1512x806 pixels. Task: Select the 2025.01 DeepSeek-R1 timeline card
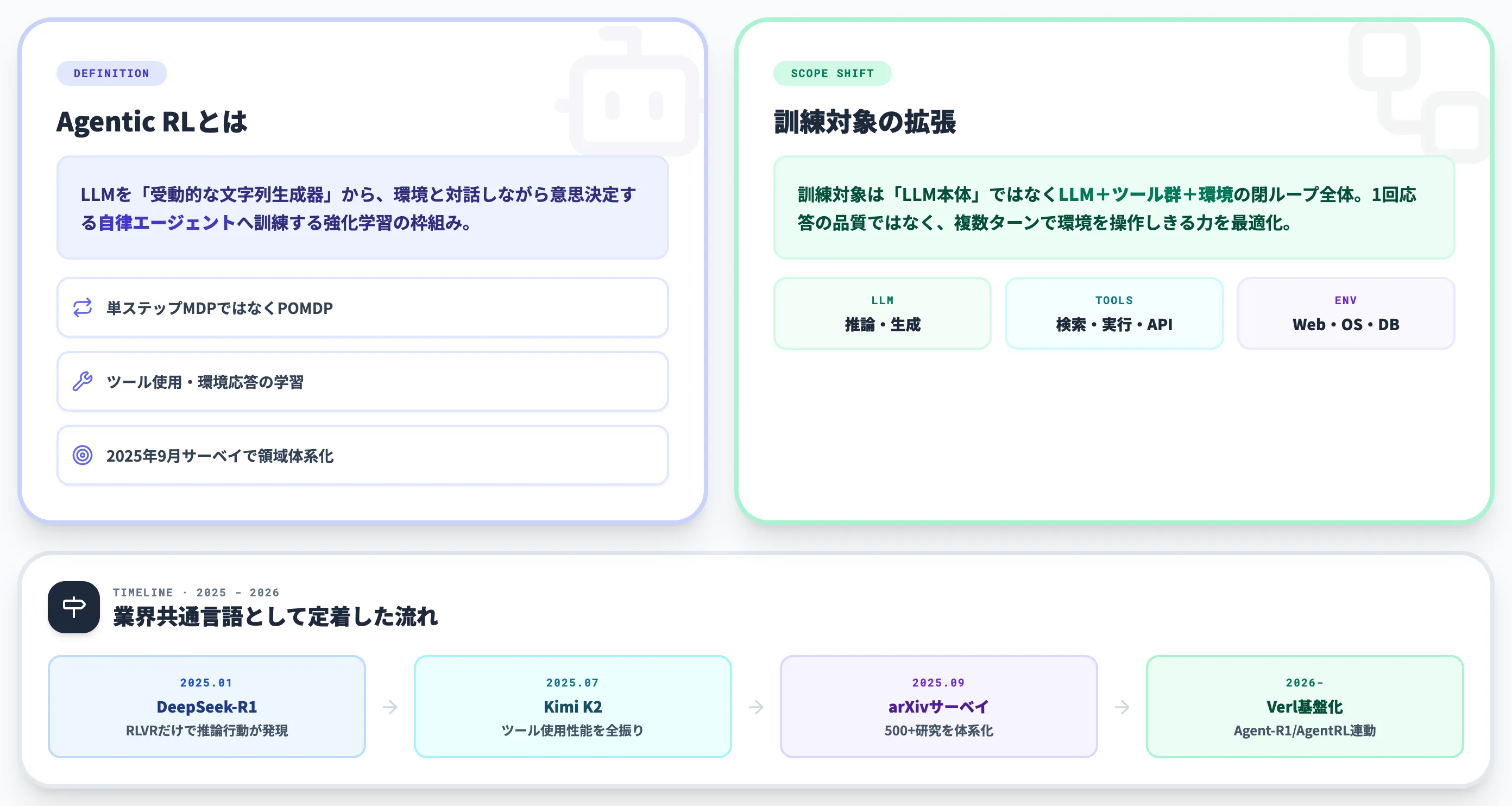click(x=206, y=707)
